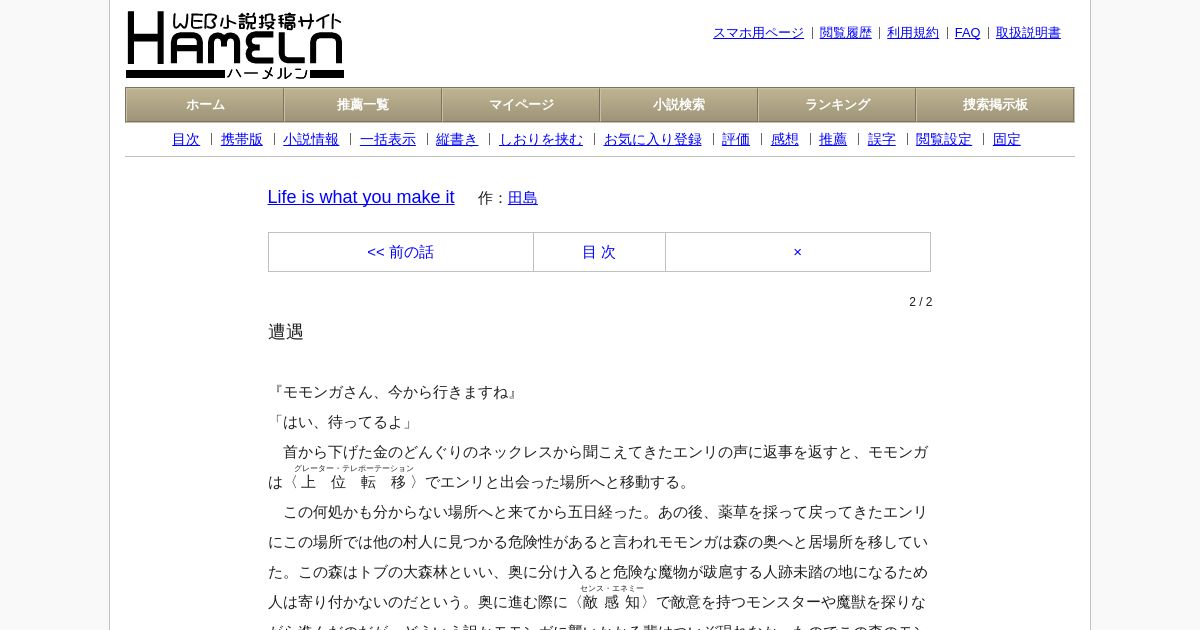Screen dimensions: 1200x630
Task: Open the ホーム navigation tab
Action: (205, 105)
